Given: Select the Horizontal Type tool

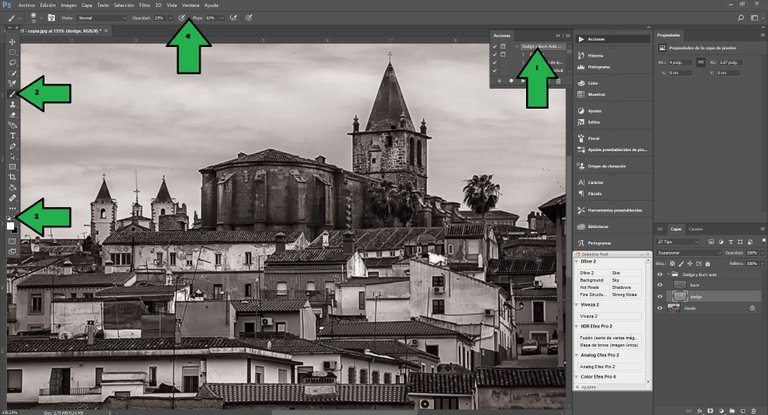Looking at the screenshot, I should pyautogui.click(x=13, y=136).
